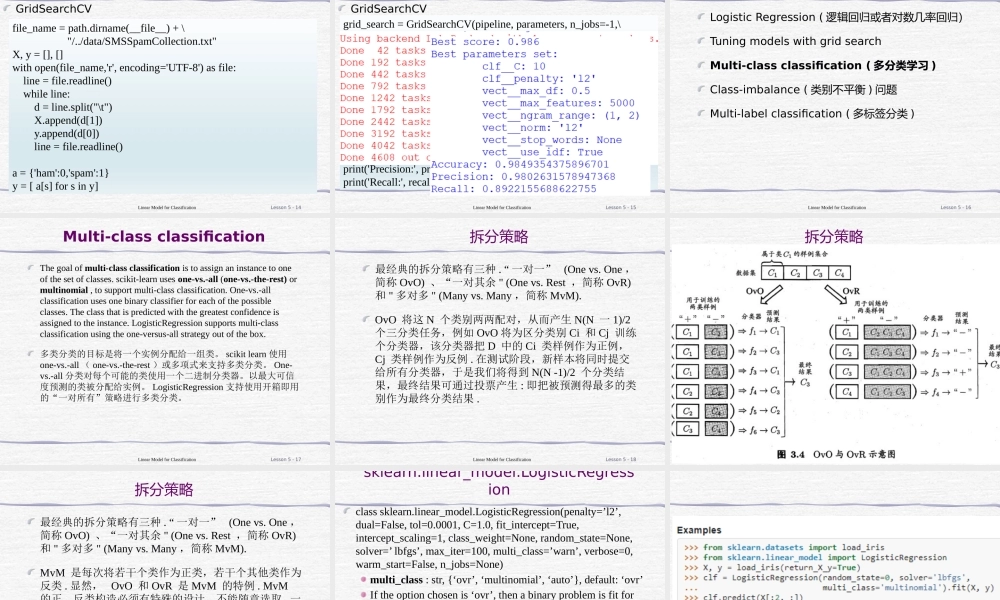Click the 'vect__max_features: 5000' parameter line
The width and height of the screenshot is (1000, 600).
pos(558,103)
